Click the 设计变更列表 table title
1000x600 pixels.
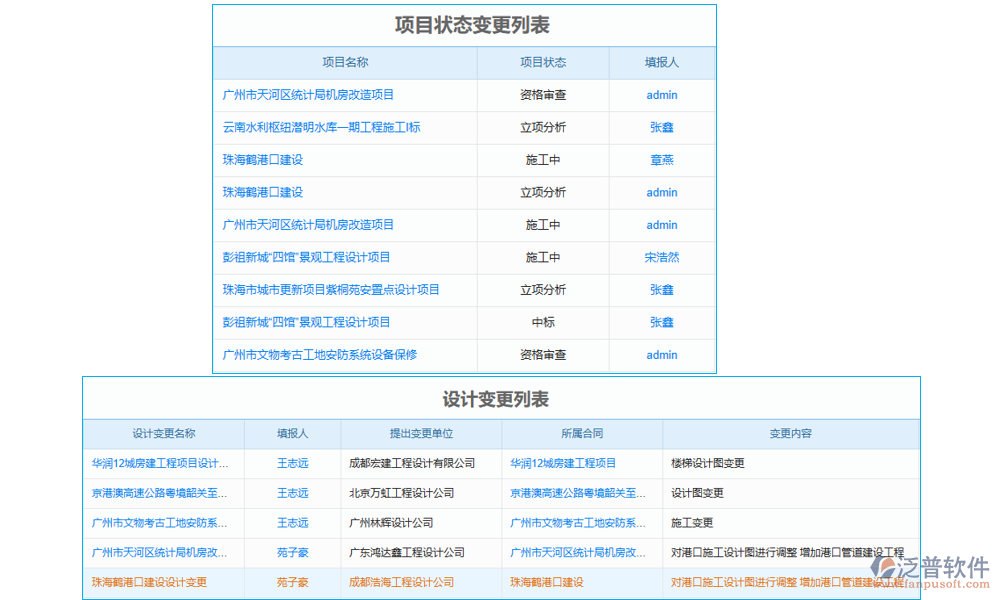[500, 398]
